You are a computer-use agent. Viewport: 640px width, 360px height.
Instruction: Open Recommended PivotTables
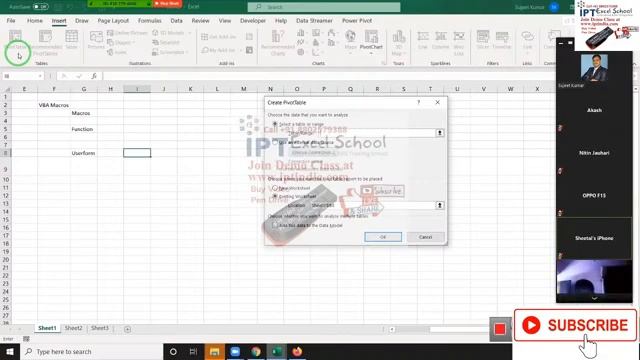click(x=45, y=43)
